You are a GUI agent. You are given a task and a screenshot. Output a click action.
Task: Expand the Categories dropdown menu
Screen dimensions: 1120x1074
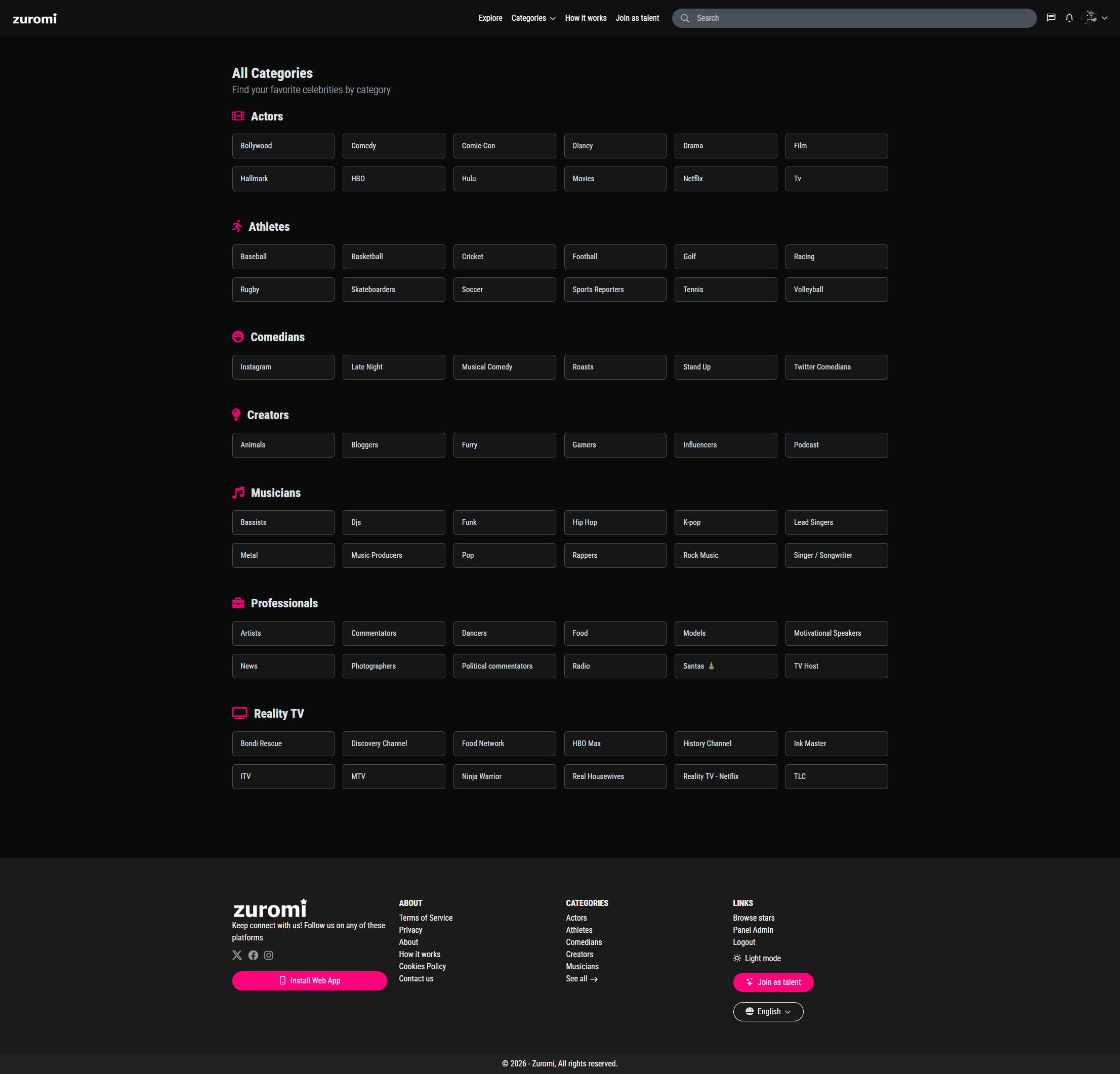pyautogui.click(x=533, y=18)
